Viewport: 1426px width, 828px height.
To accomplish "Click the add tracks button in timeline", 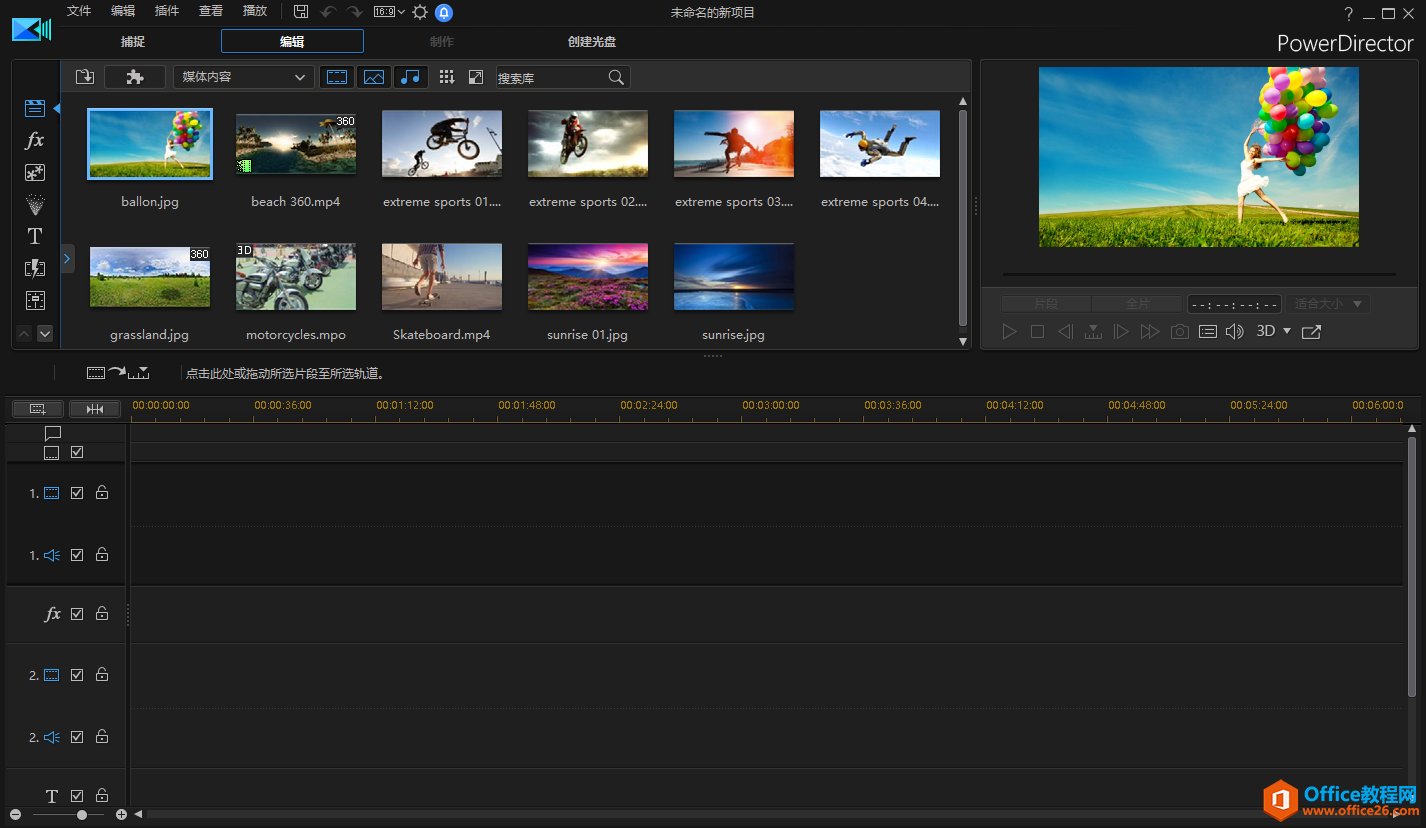I will click(x=38, y=408).
